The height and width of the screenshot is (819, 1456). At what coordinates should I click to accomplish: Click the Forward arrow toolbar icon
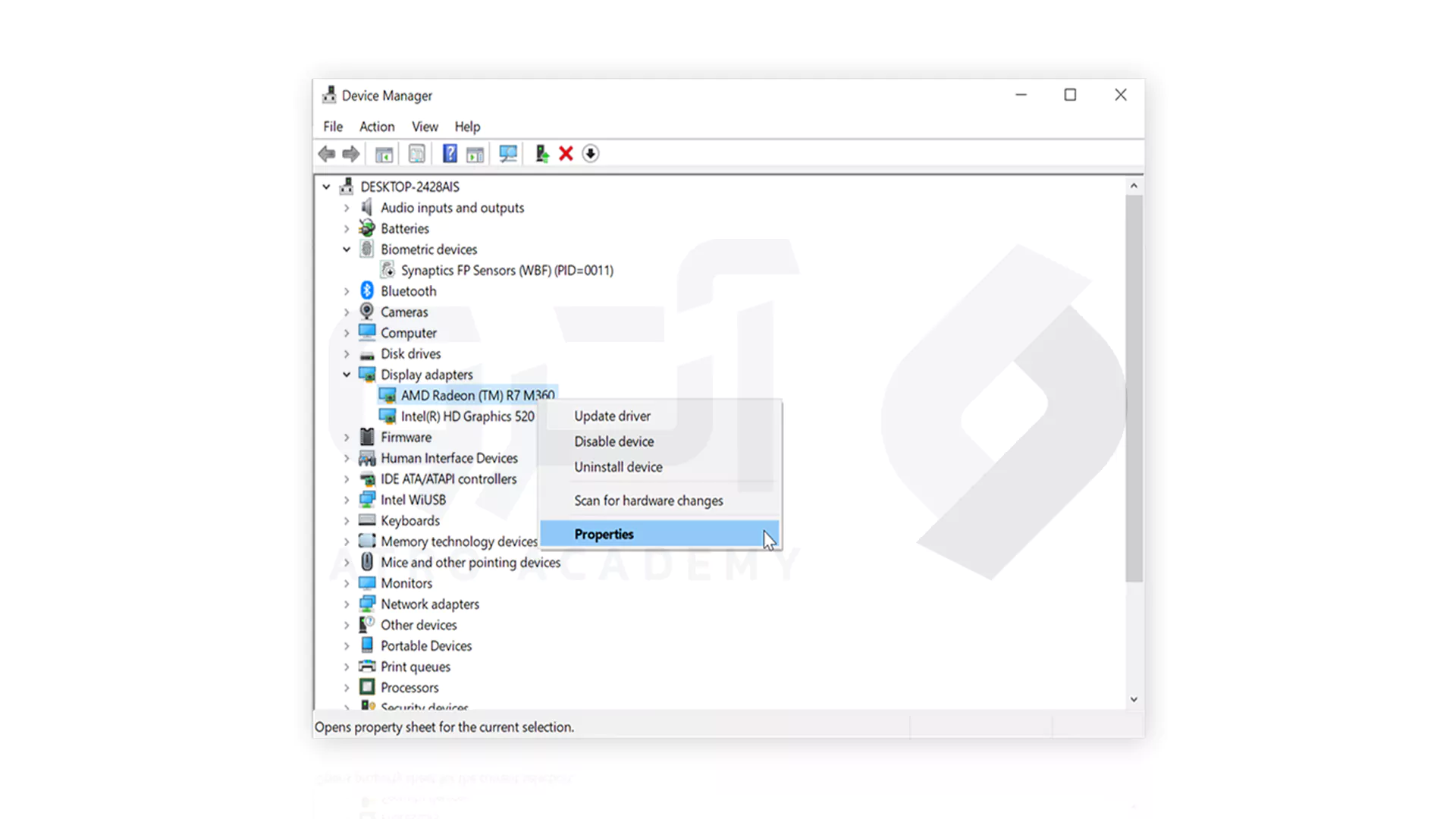[x=351, y=154]
